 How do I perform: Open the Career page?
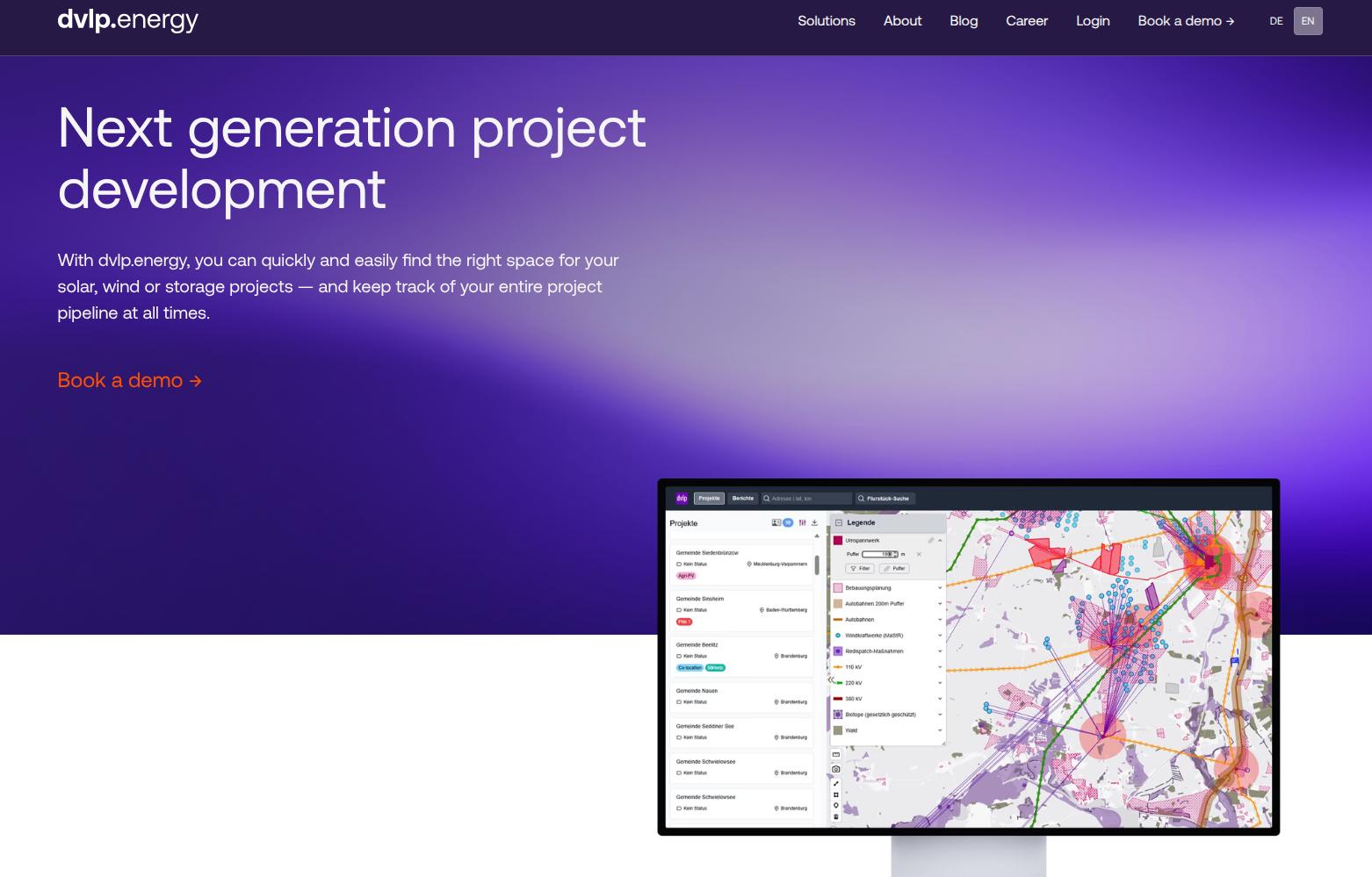(x=1027, y=21)
